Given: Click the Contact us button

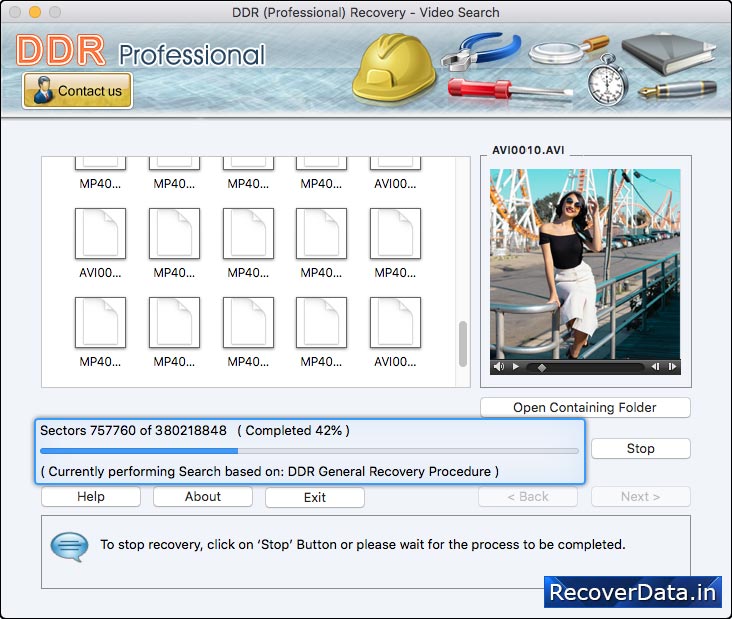Looking at the screenshot, I should click(77, 91).
